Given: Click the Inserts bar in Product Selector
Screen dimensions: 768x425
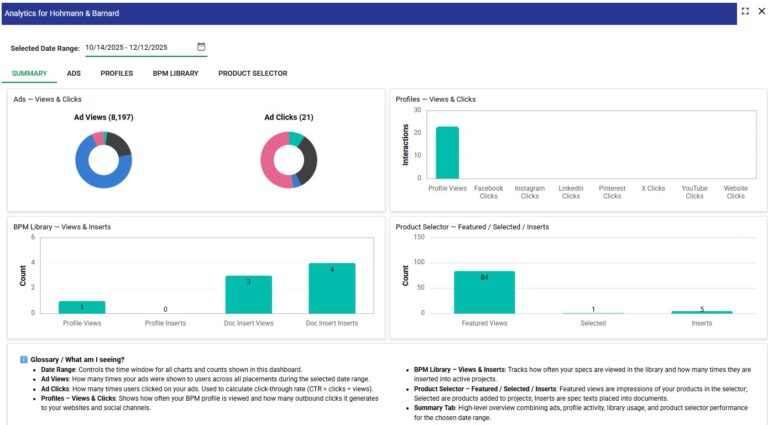Looking at the screenshot, I should click(701, 311).
